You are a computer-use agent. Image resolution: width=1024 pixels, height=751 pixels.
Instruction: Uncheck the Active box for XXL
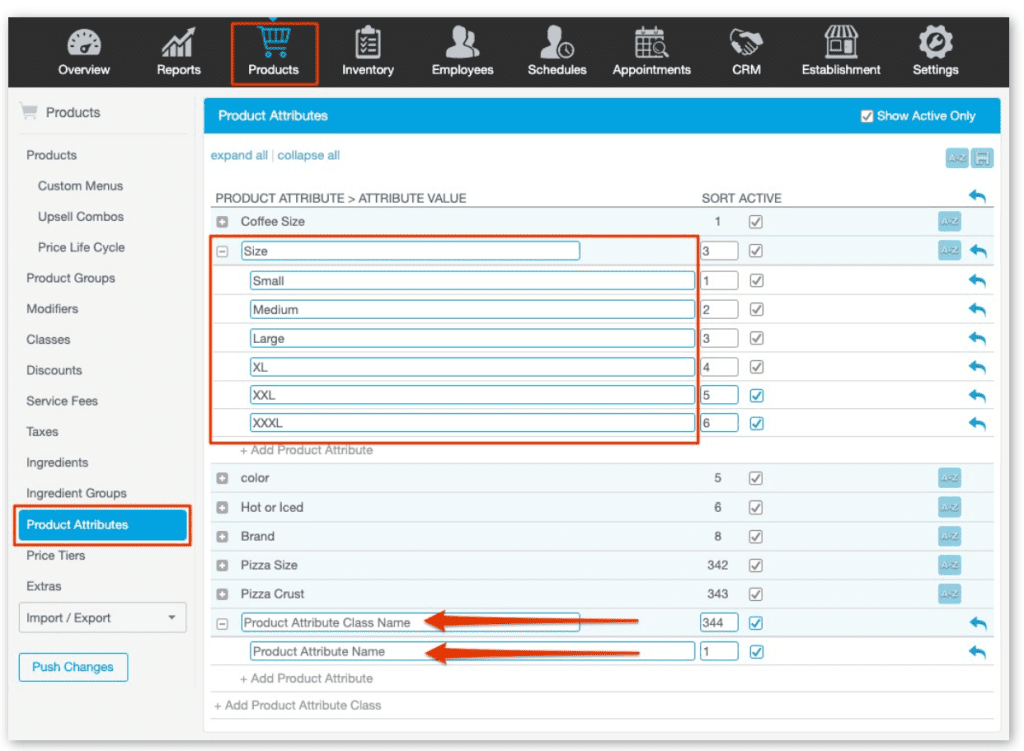(x=756, y=395)
